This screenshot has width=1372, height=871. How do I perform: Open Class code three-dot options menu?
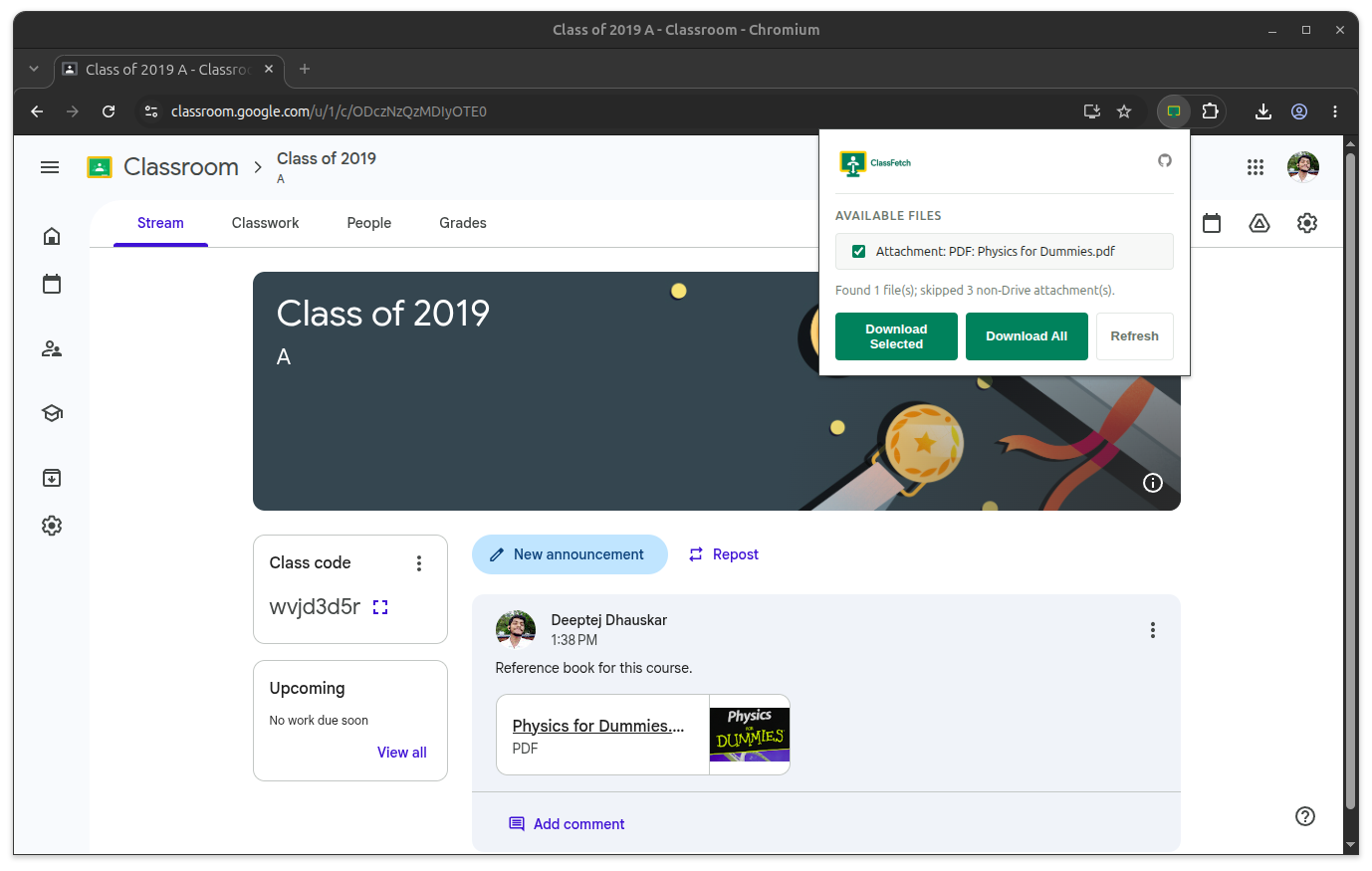pyautogui.click(x=419, y=563)
